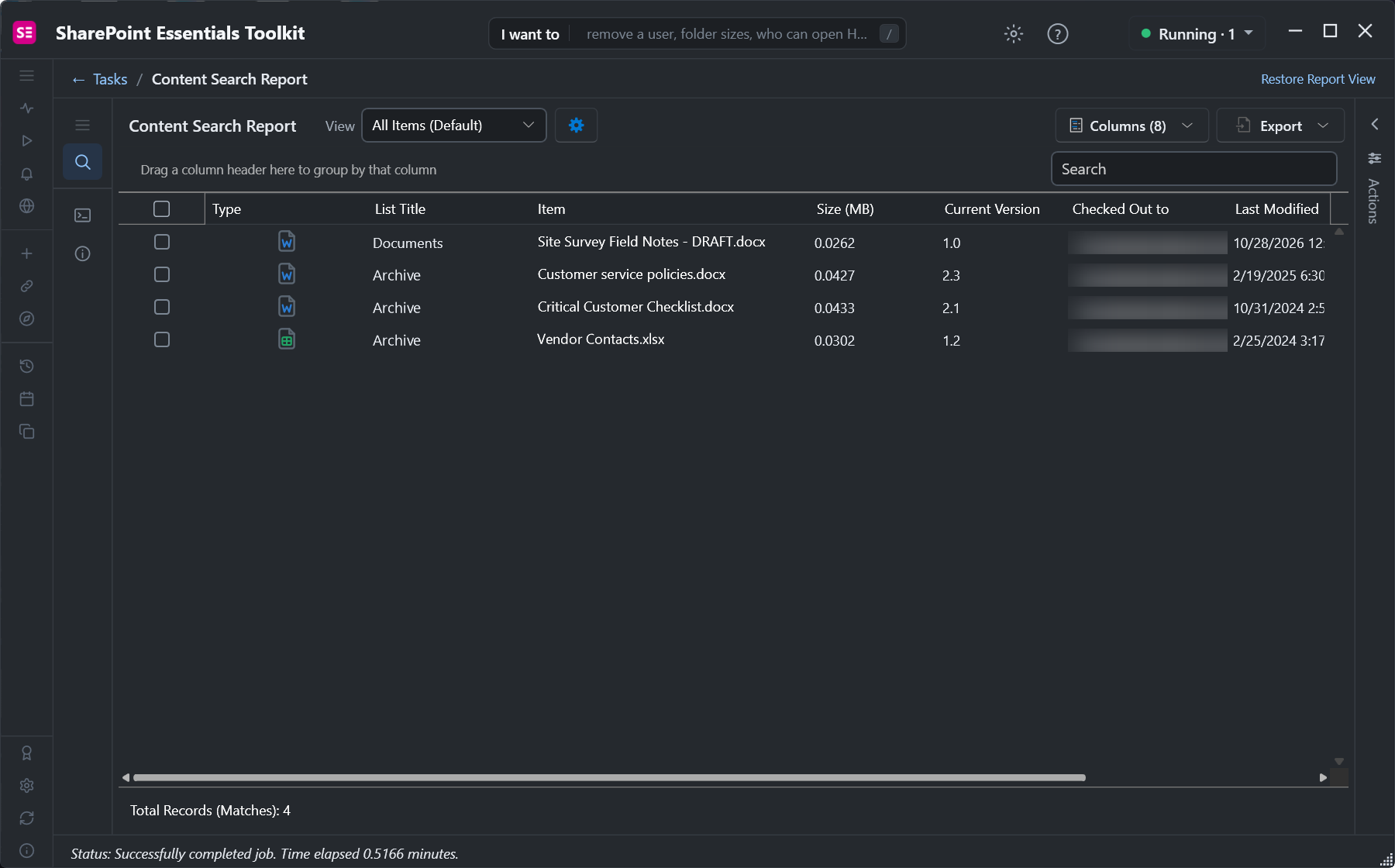Image resolution: width=1395 pixels, height=868 pixels.
Task: Check the Critical Customer Checklist row checkbox
Action: pyautogui.click(x=161, y=307)
